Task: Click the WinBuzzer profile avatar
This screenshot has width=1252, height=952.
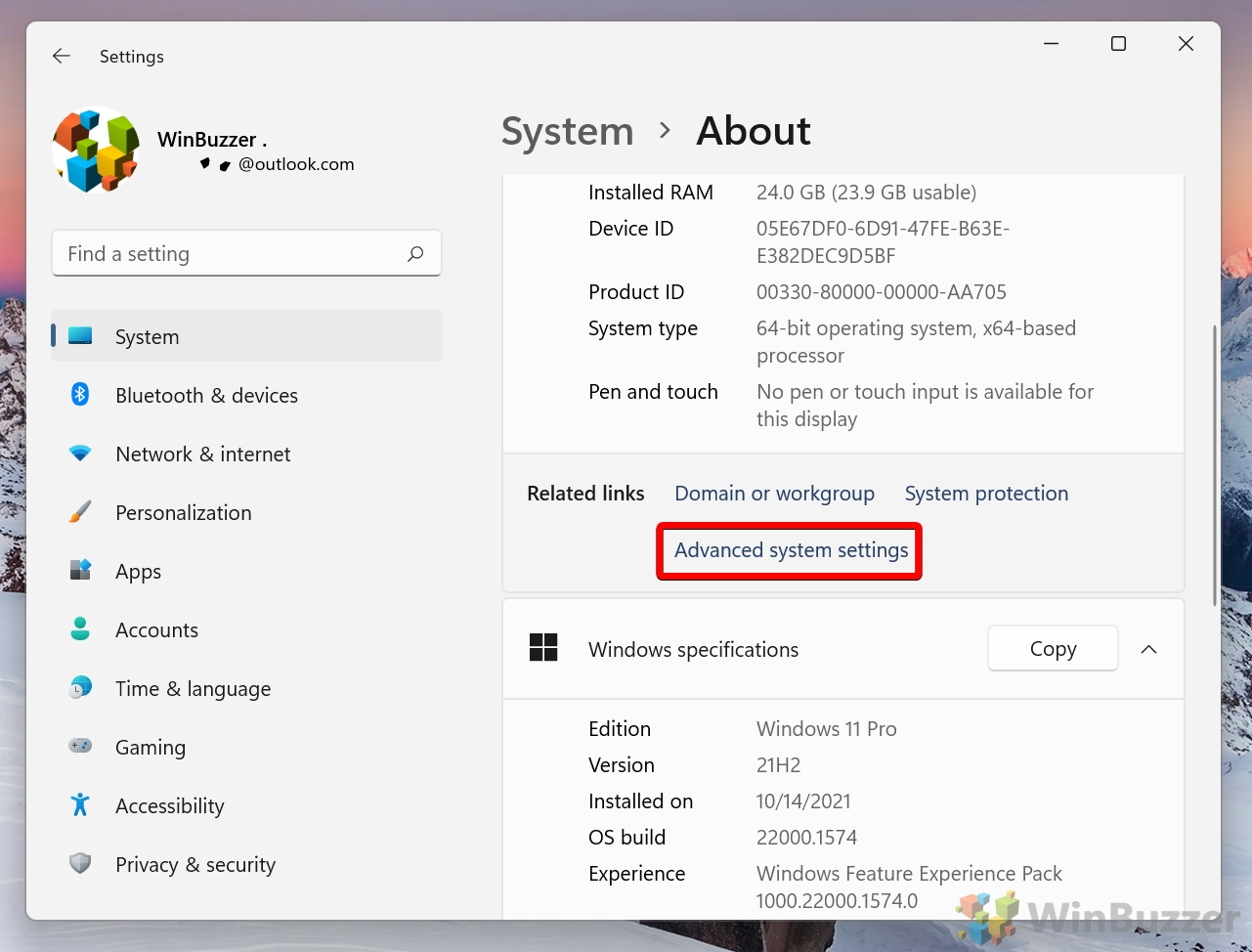Action: pos(97,150)
